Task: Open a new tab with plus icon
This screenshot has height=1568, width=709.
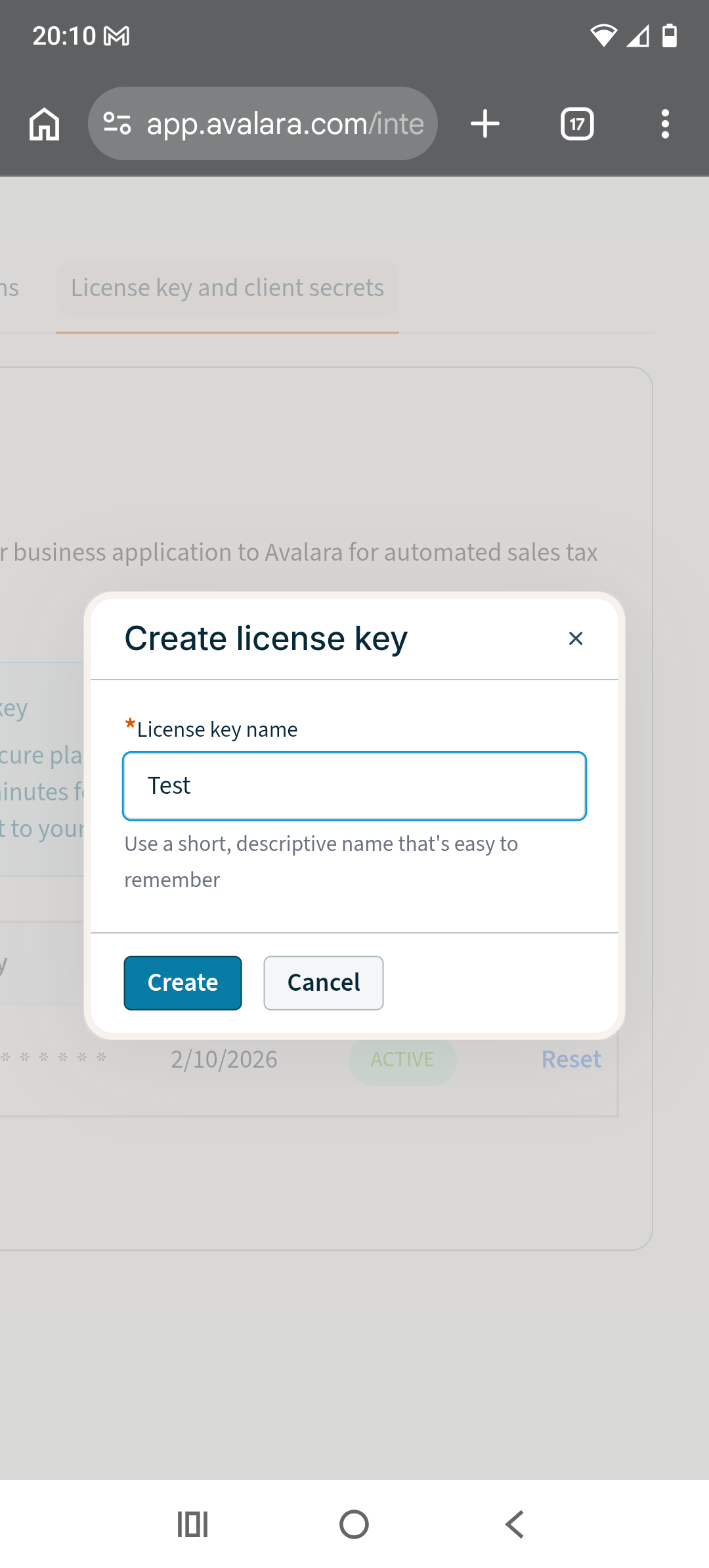Action: click(x=485, y=124)
